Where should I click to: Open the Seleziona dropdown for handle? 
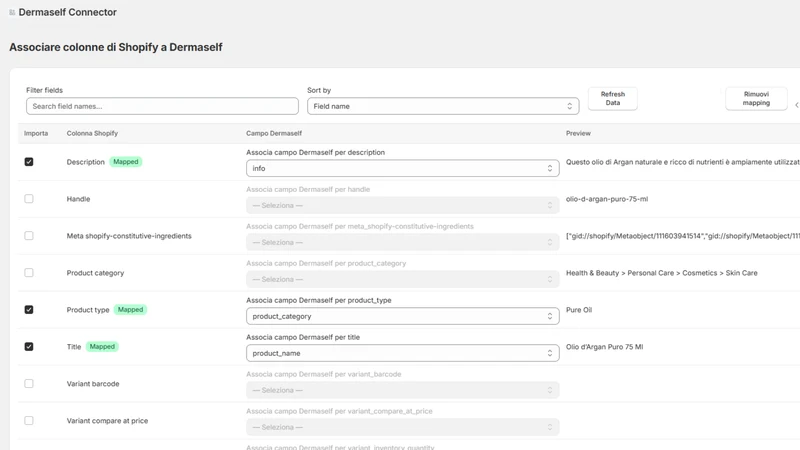403,205
